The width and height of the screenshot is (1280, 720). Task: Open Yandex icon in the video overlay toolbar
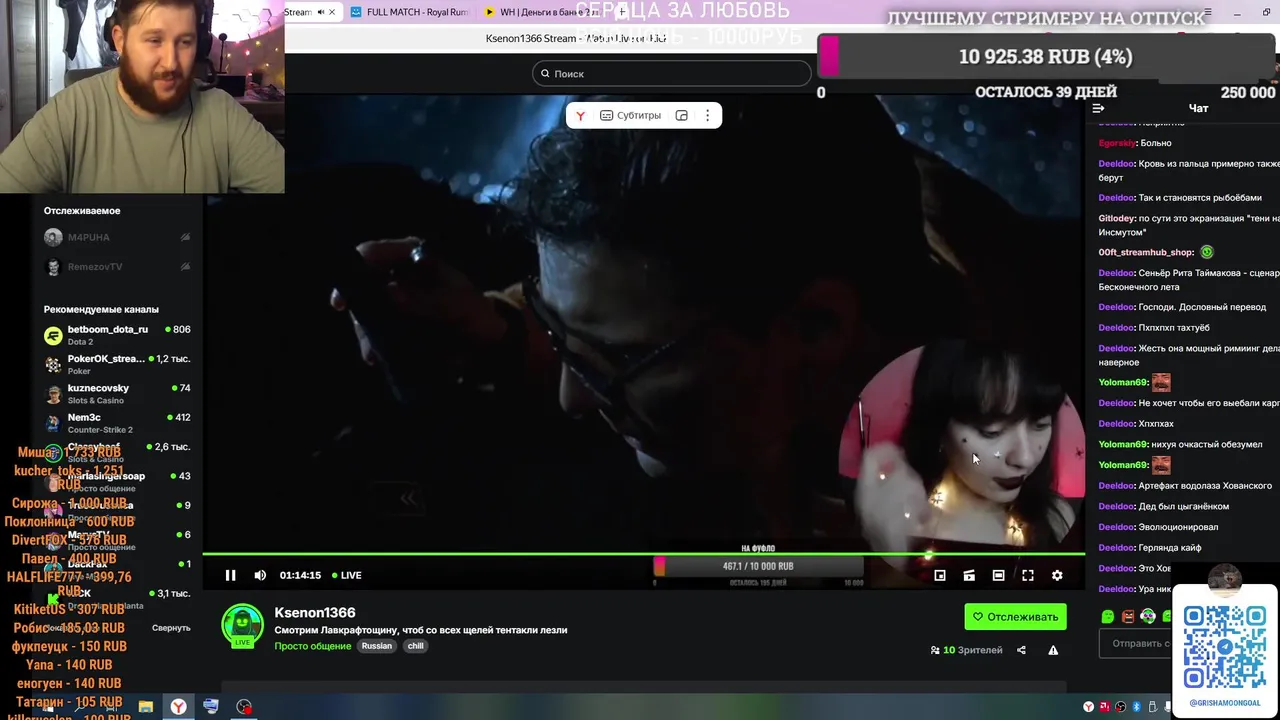point(580,115)
